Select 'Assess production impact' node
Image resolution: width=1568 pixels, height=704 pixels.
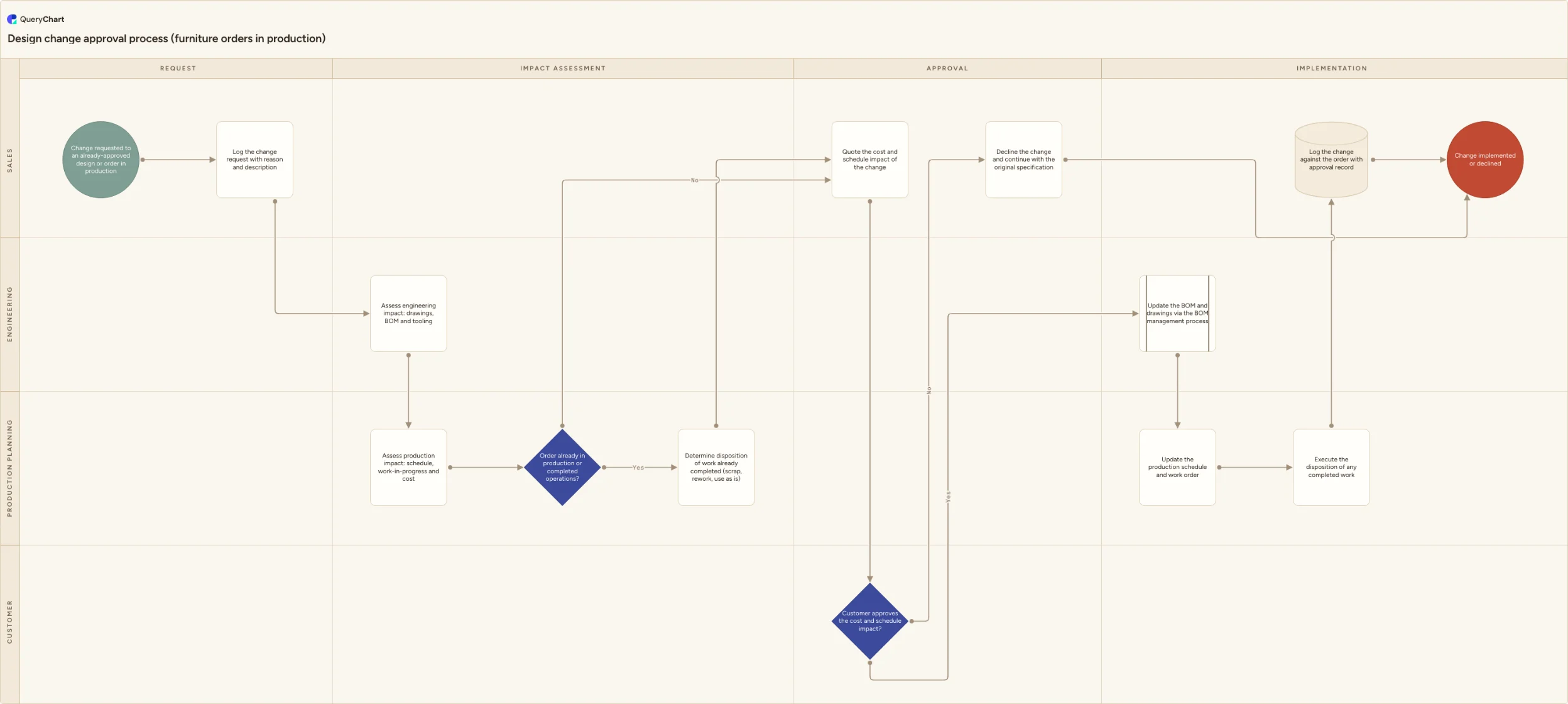(x=408, y=467)
